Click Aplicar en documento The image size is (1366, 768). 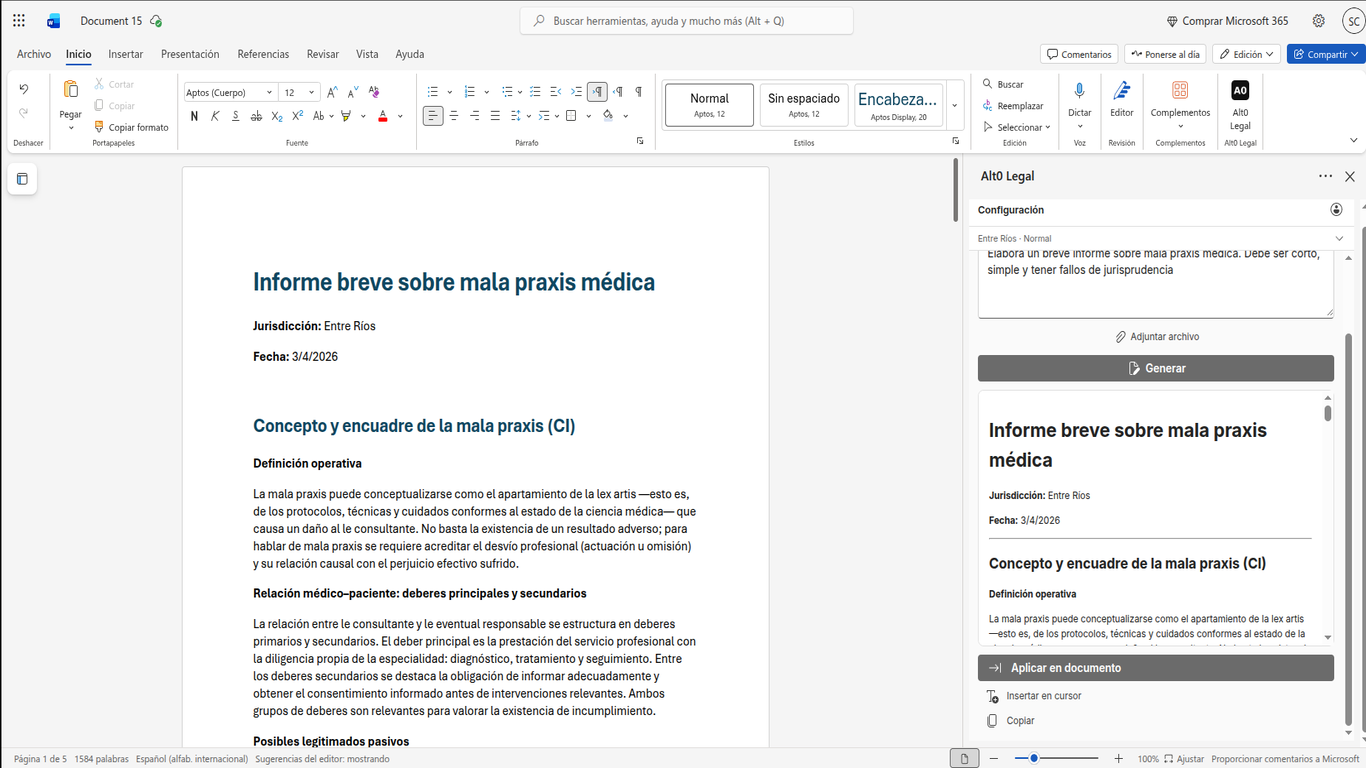click(x=1155, y=667)
